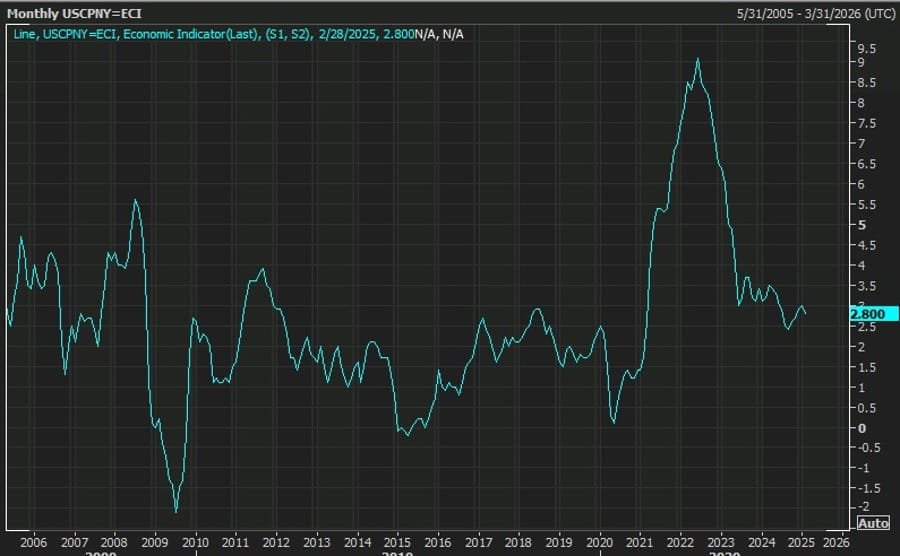This screenshot has width=900, height=556.
Task: Select the 2020 label on time axis
Action: point(599,541)
